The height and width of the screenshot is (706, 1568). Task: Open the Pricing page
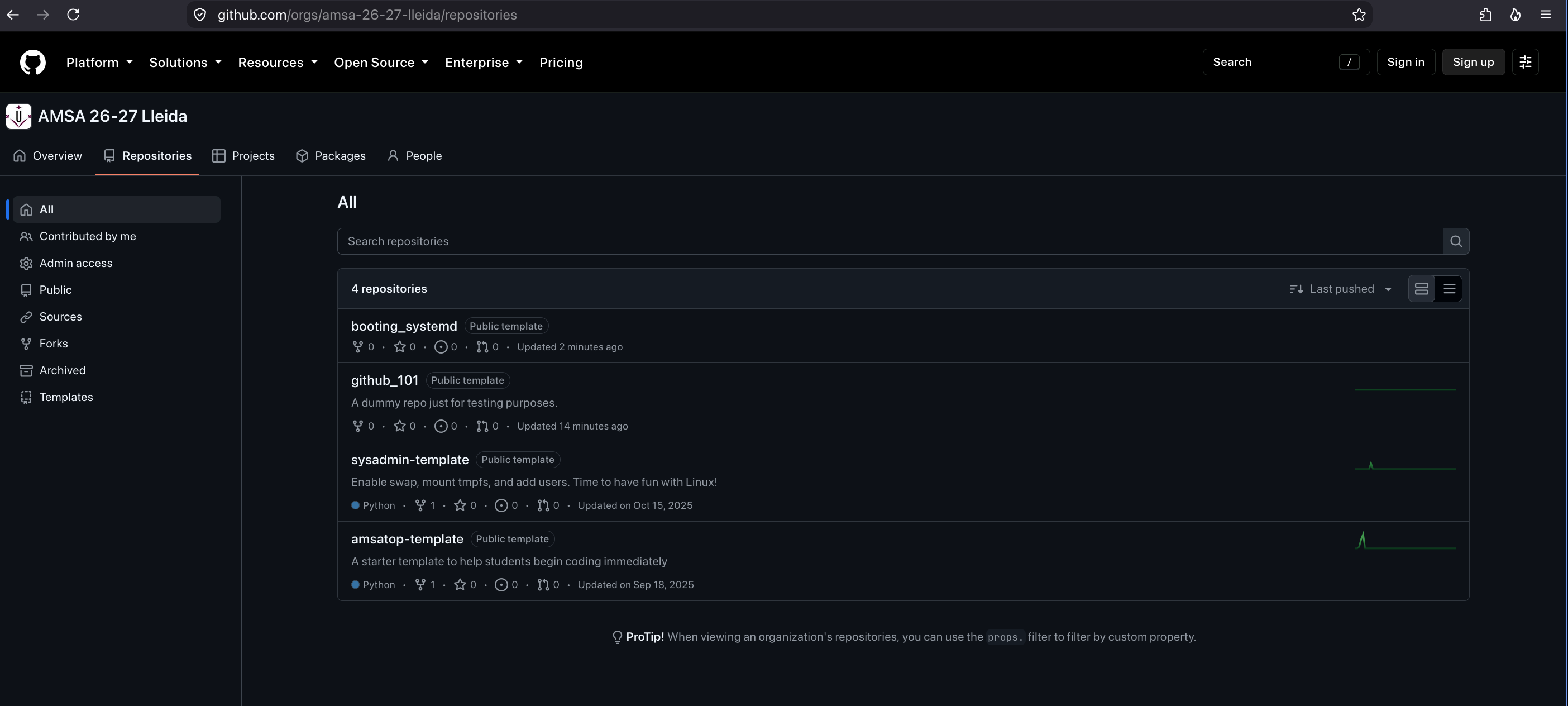(x=561, y=62)
